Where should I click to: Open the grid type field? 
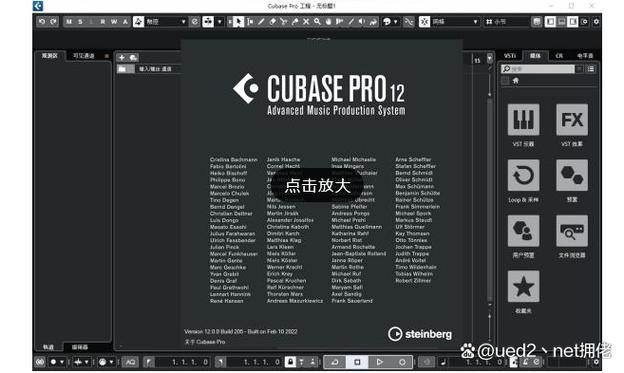click(x=508, y=21)
